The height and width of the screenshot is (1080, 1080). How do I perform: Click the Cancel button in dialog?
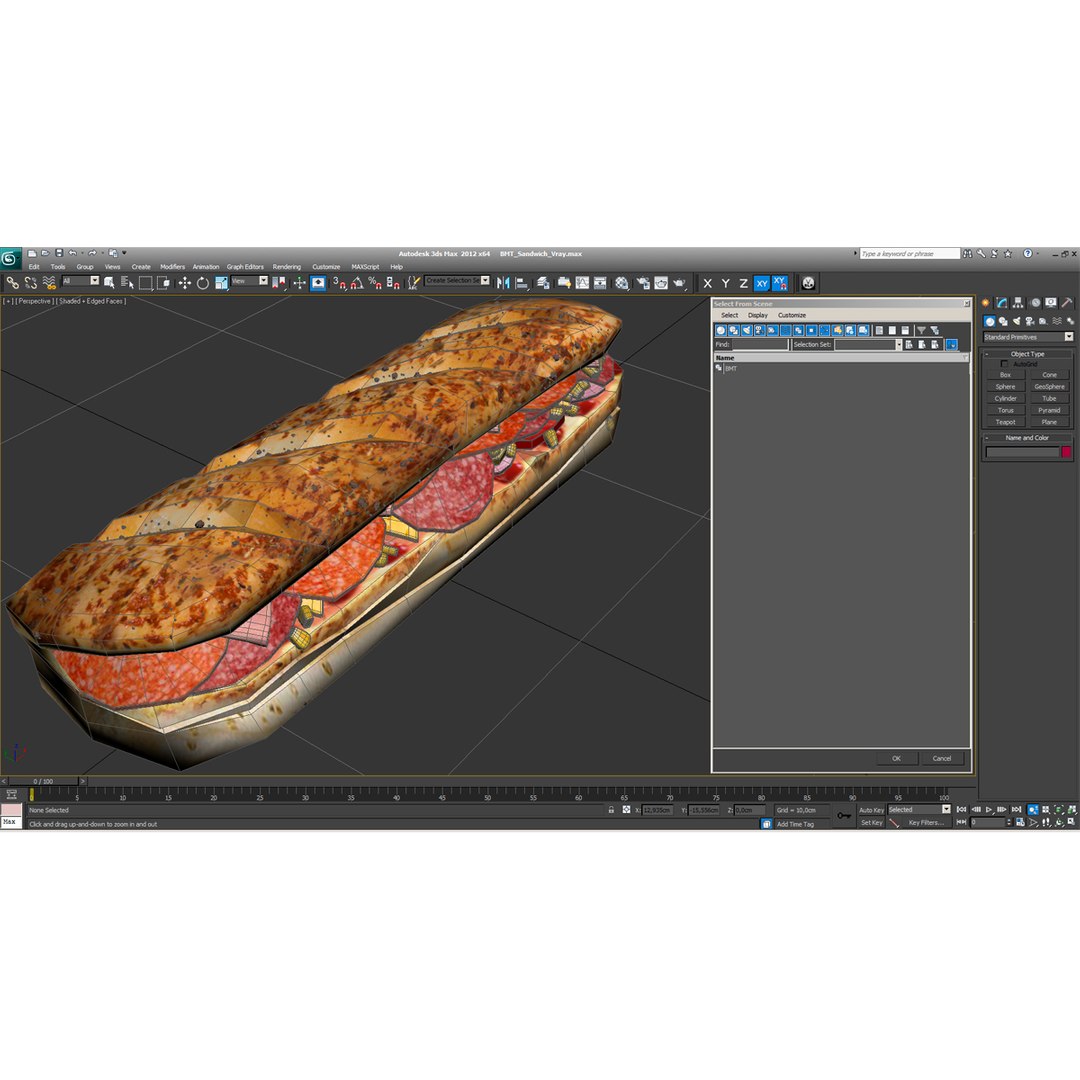[x=942, y=758]
